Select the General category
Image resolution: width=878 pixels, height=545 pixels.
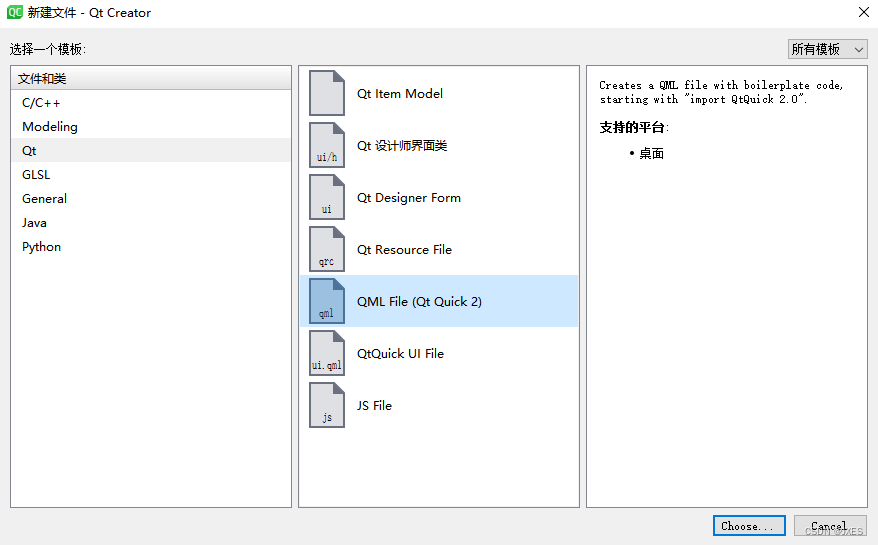pos(151,199)
